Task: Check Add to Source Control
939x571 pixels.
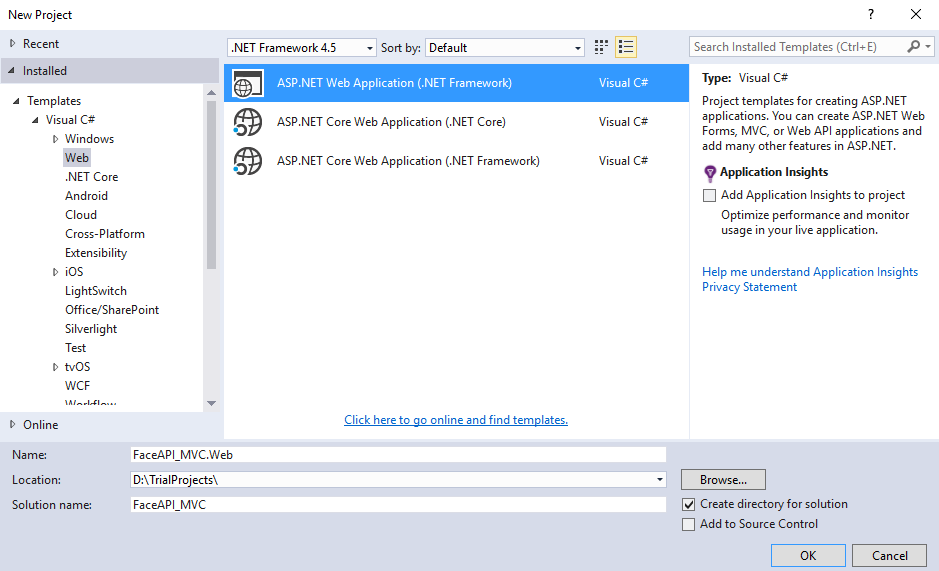Action: 689,524
